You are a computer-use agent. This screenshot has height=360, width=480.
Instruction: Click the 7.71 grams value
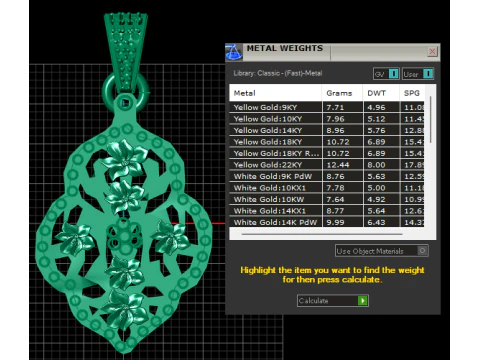coord(335,107)
